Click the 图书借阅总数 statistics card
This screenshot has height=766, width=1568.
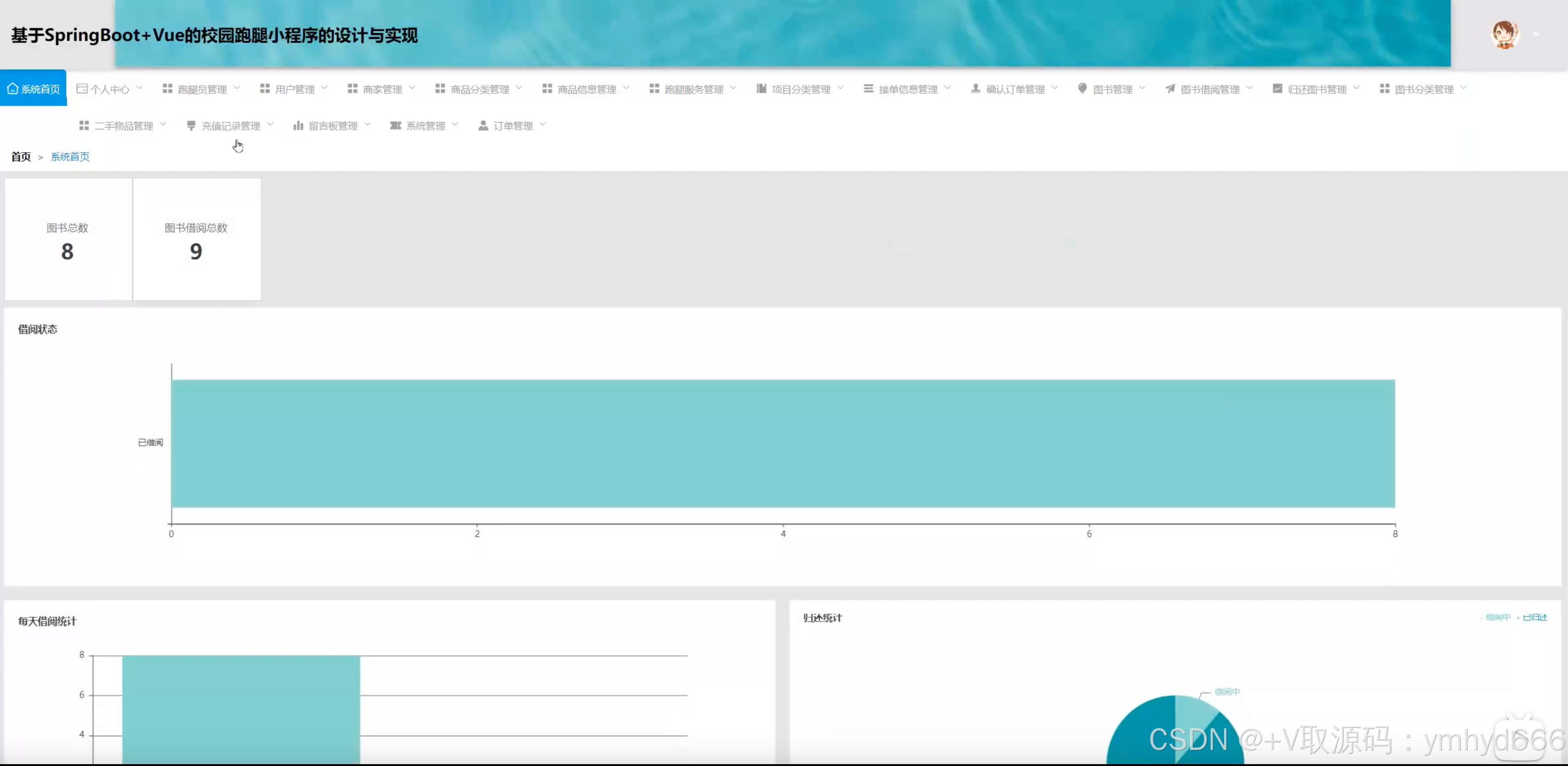196,239
